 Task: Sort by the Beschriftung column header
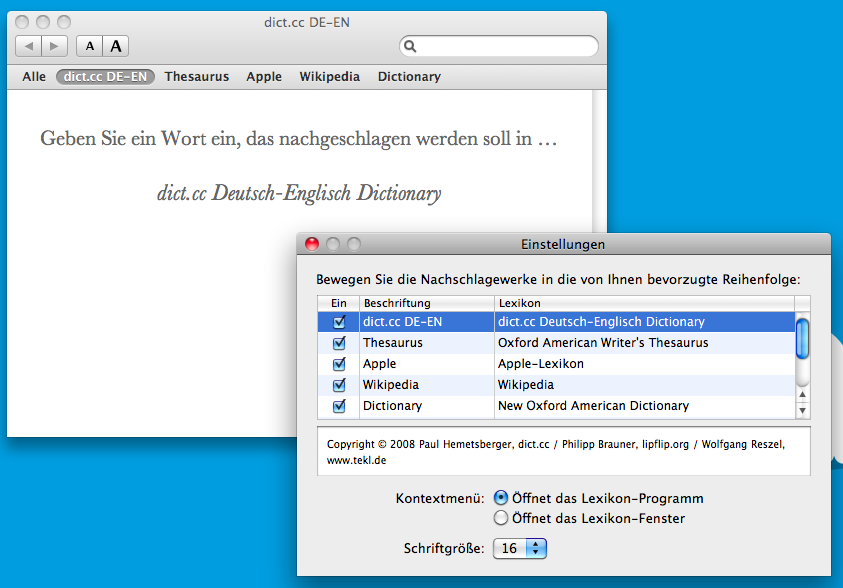[x=427, y=303]
